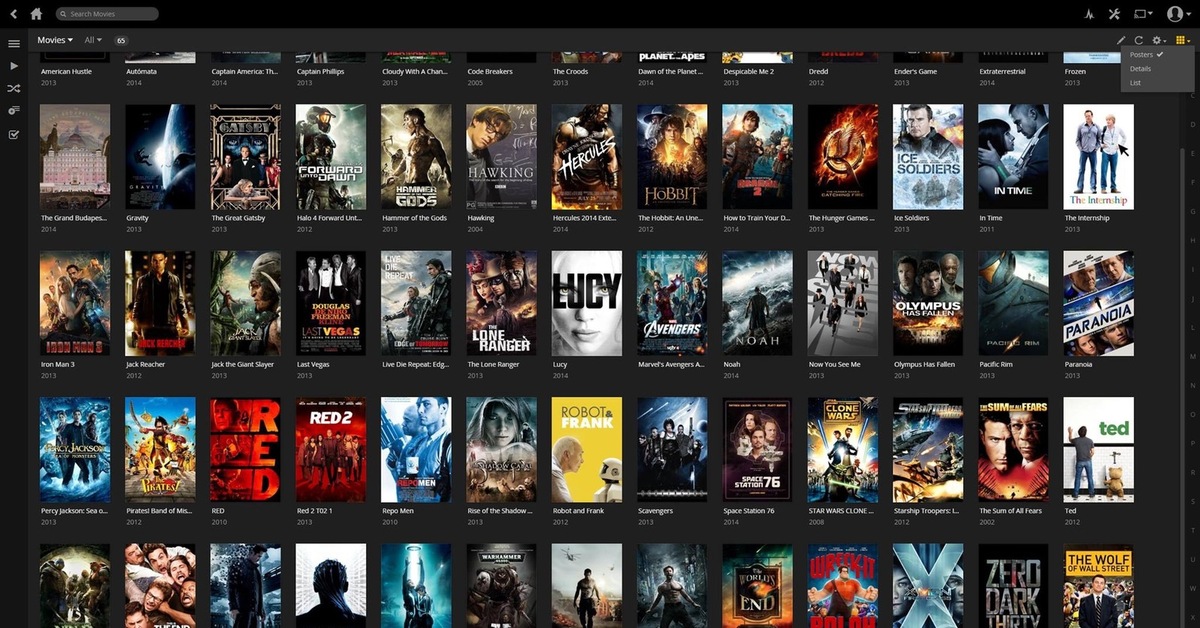Go back using the left arrow icon
The width and height of the screenshot is (1200, 628).
click(x=13, y=14)
